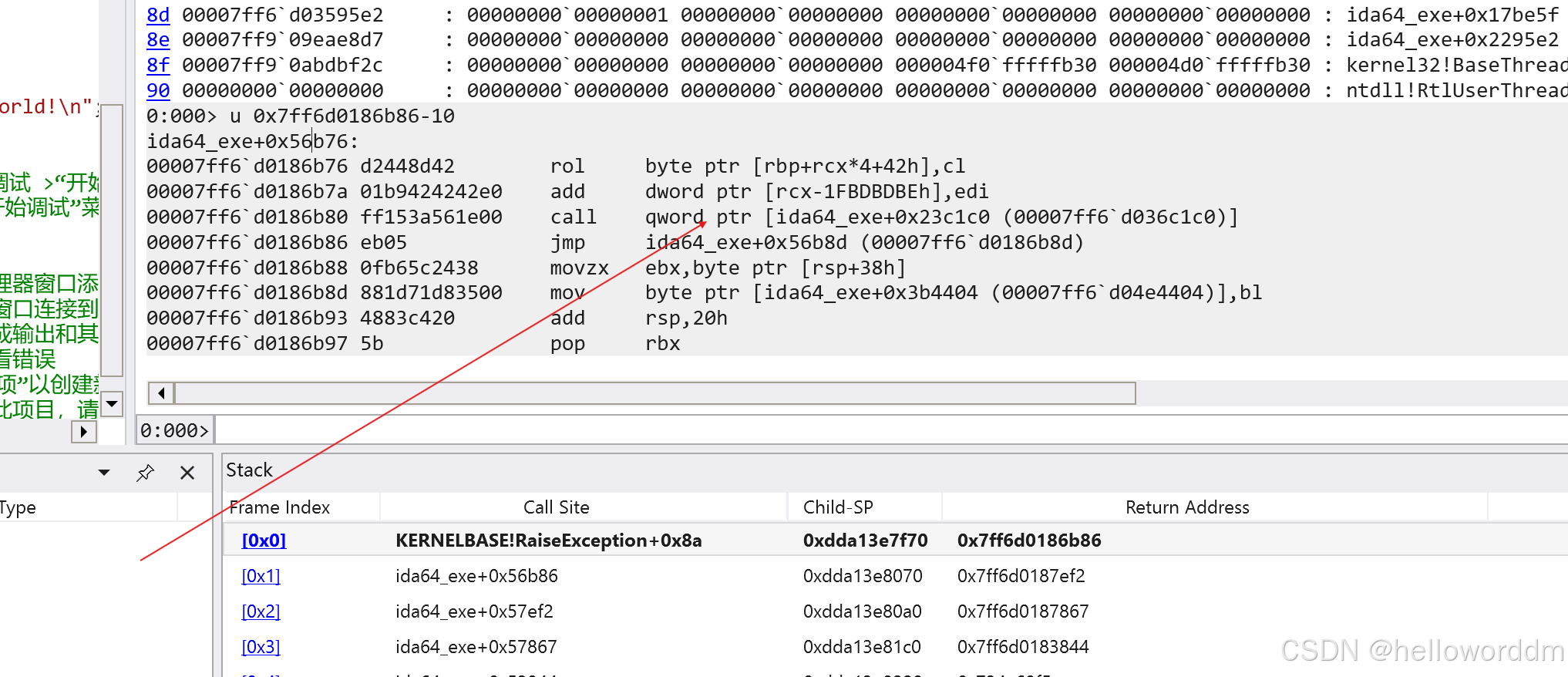Select stack frame [0x0] link
Screen dimensions: 1568x677
click(264, 541)
